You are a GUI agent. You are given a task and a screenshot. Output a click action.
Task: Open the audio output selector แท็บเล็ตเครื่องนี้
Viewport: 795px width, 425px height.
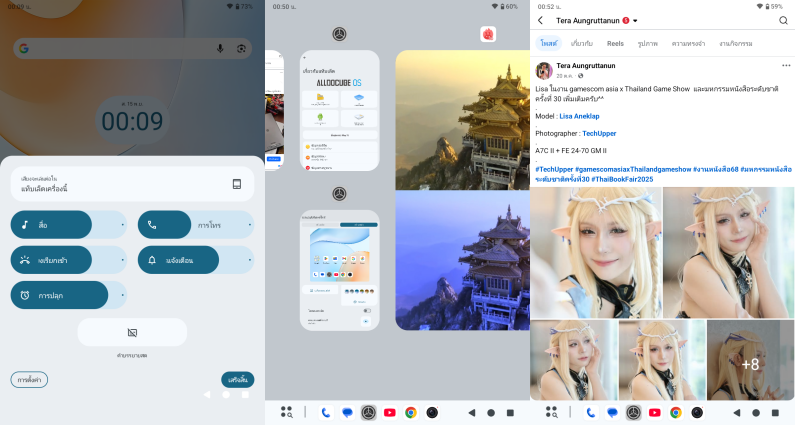coord(132,184)
